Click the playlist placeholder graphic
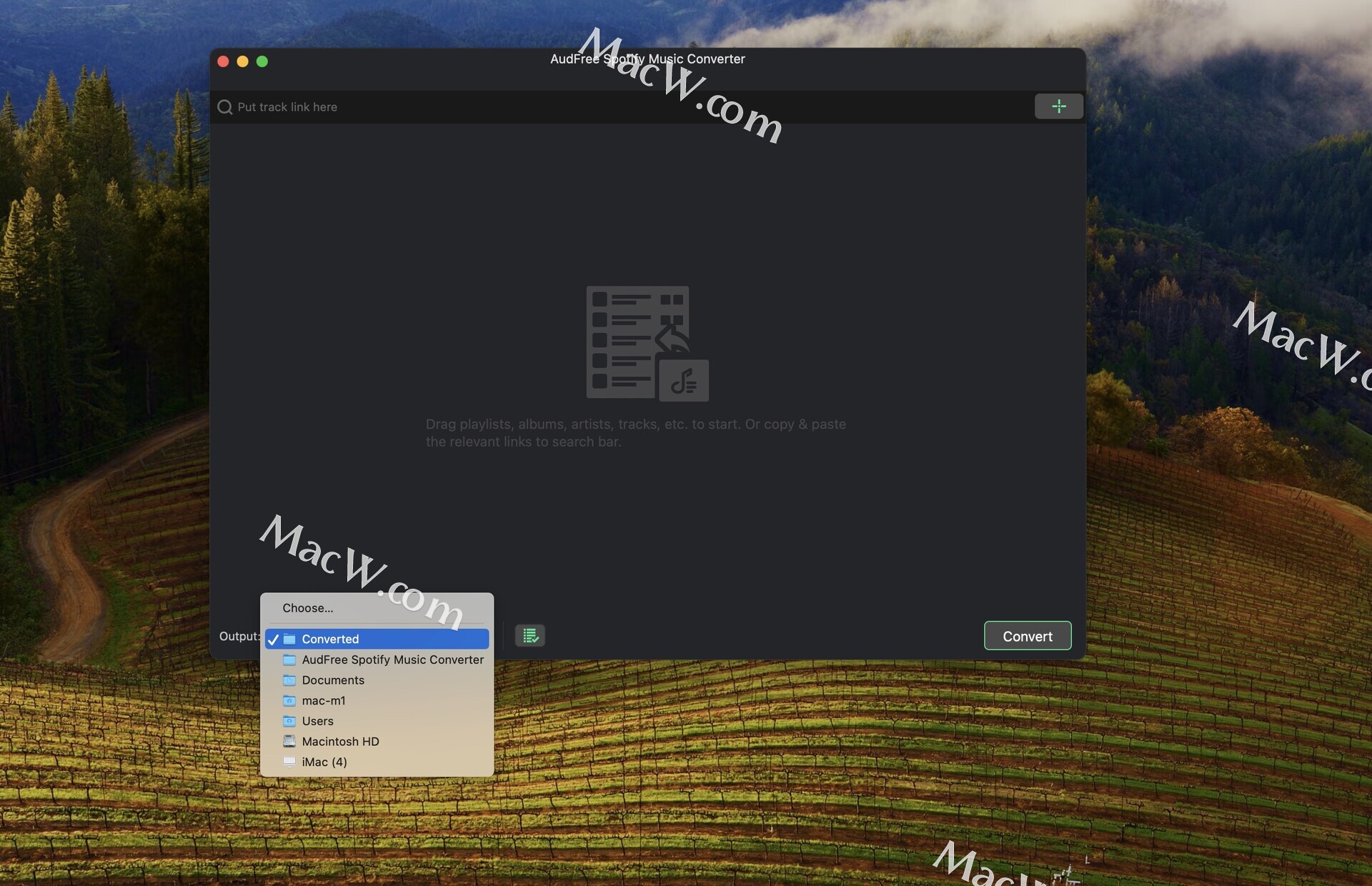1372x886 pixels. (x=647, y=344)
